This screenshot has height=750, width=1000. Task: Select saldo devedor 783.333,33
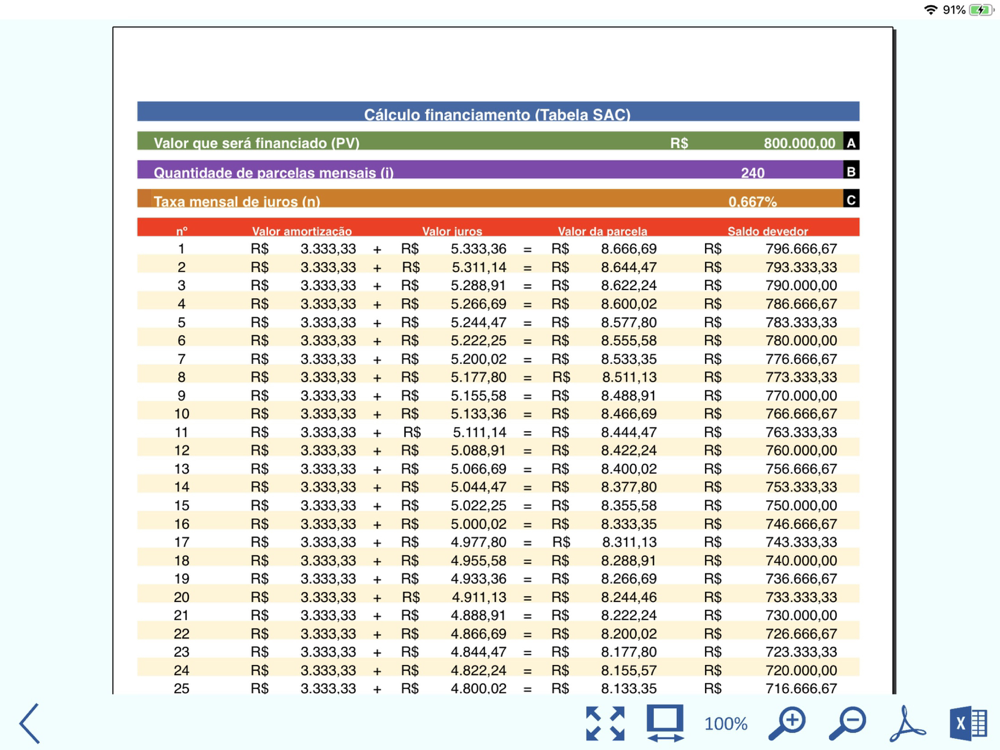coord(801,322)
